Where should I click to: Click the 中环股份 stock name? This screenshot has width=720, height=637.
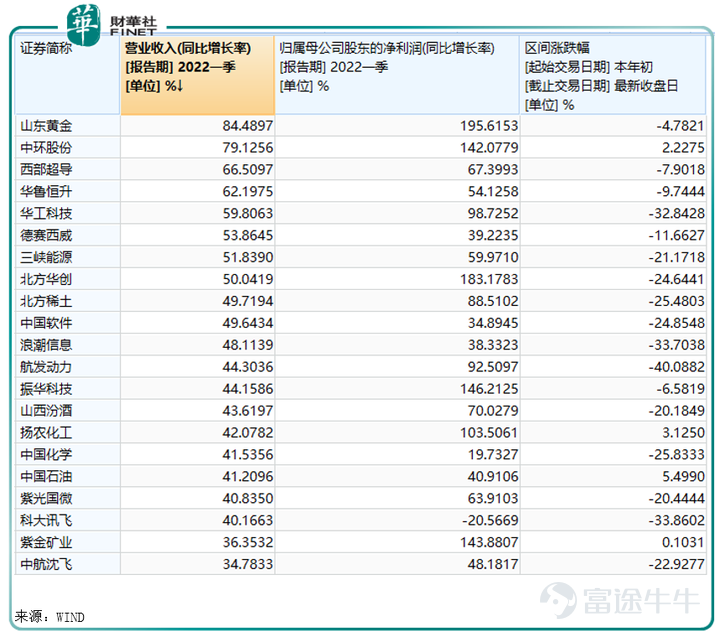(46, 148)
